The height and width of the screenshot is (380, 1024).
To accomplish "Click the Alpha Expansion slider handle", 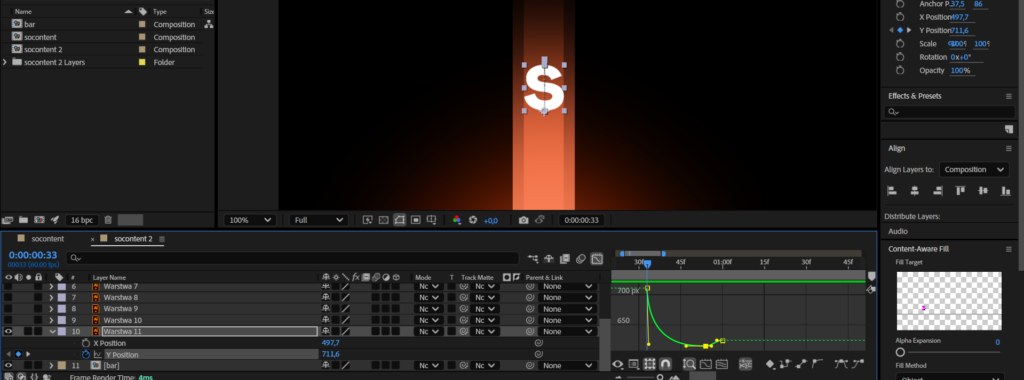I will (900, 352).
